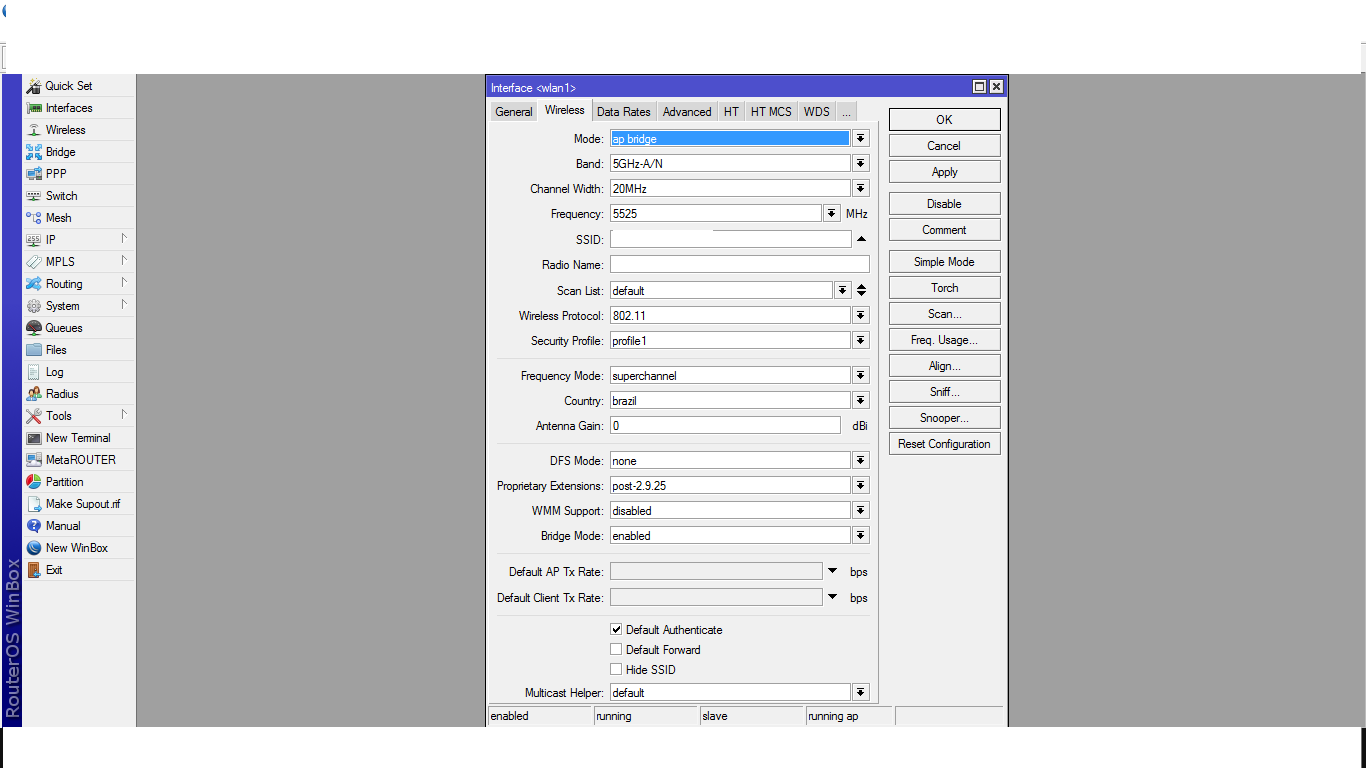Click the Torch button

coord(944,288)
